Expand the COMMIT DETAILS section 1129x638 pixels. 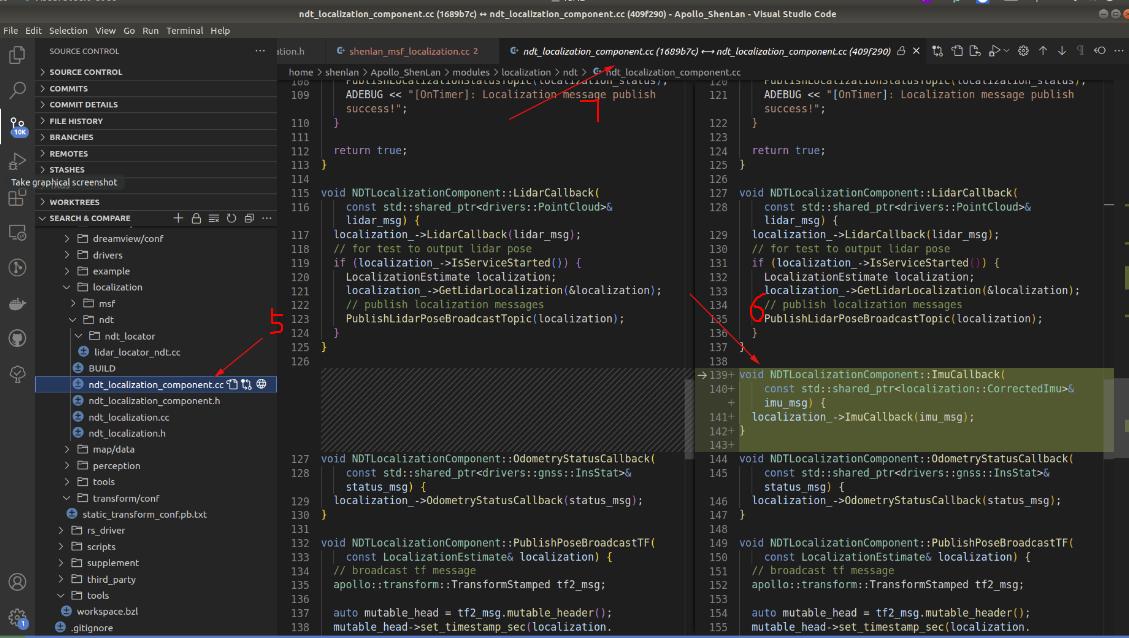pos(156,104)
